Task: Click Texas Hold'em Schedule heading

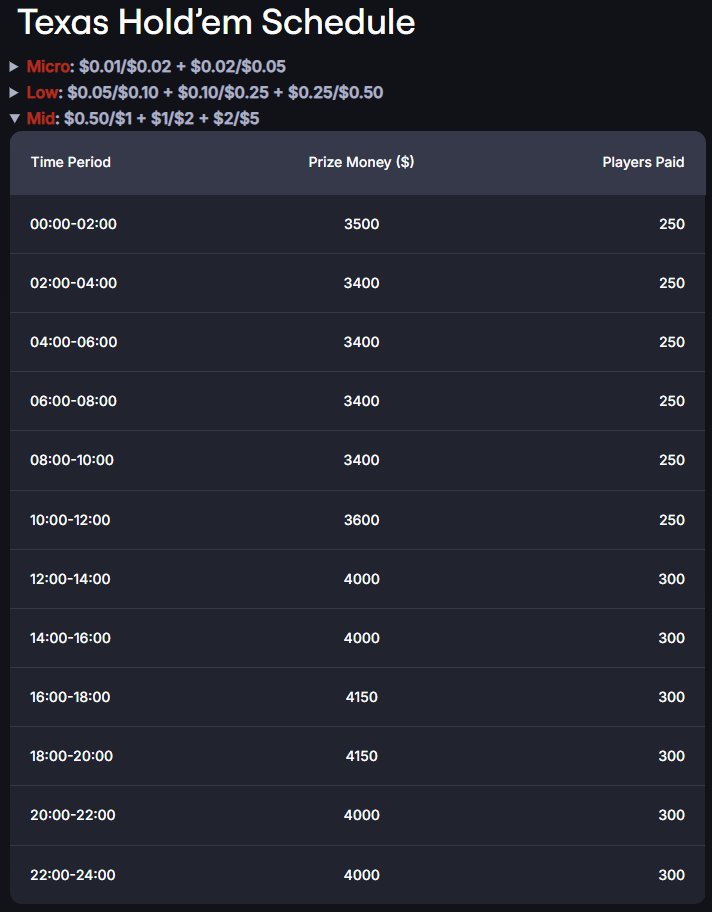Action: [x=216, y=22]
